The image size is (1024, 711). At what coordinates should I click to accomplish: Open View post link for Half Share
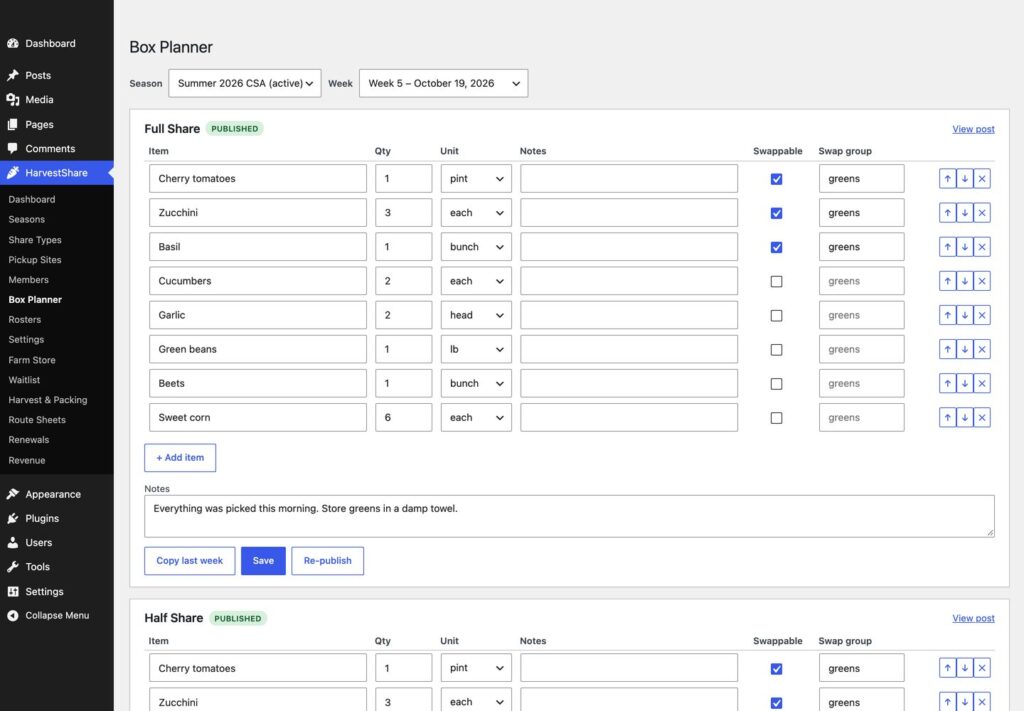973,618
